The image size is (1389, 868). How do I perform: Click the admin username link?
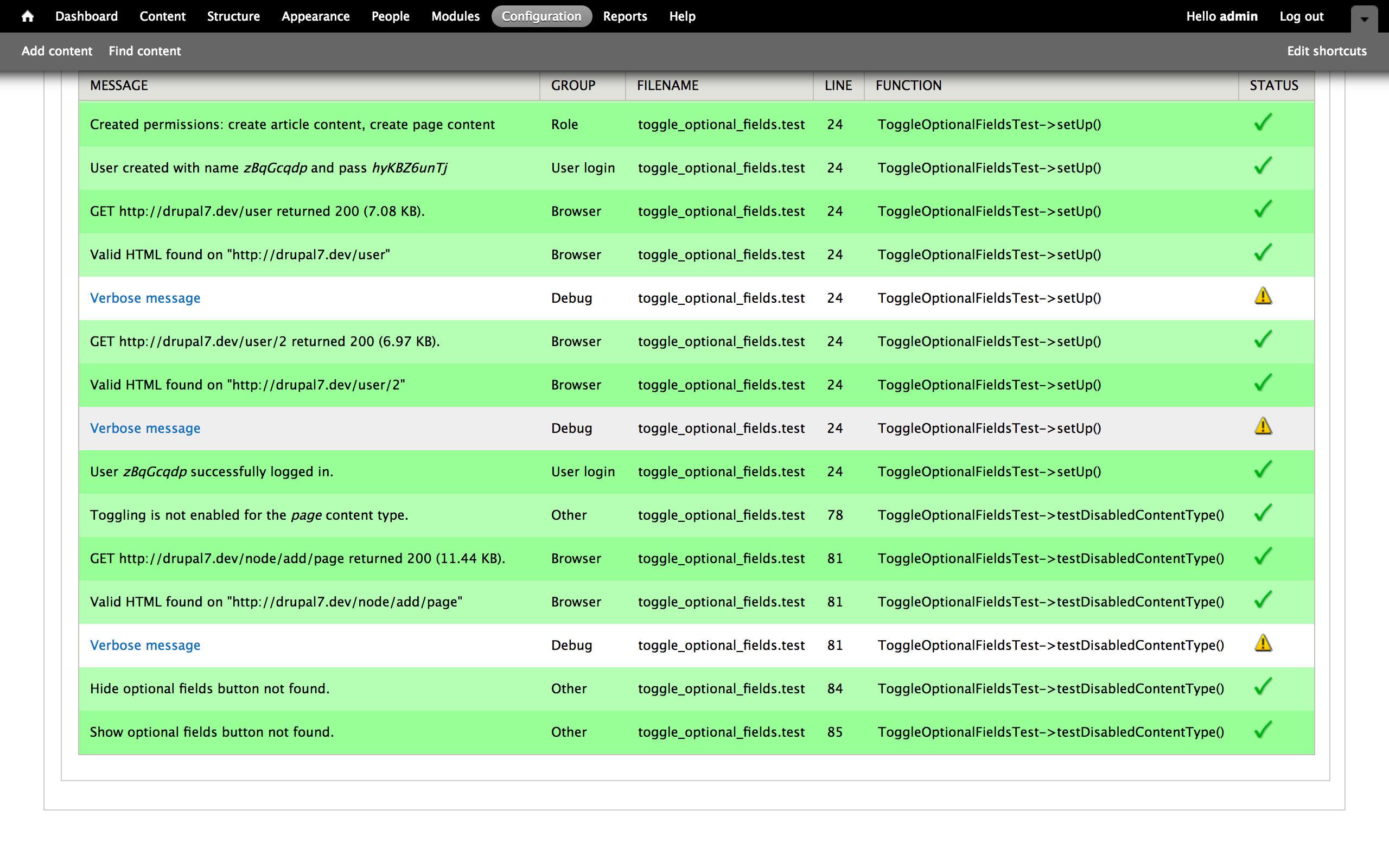click(x=1238, y=16)
